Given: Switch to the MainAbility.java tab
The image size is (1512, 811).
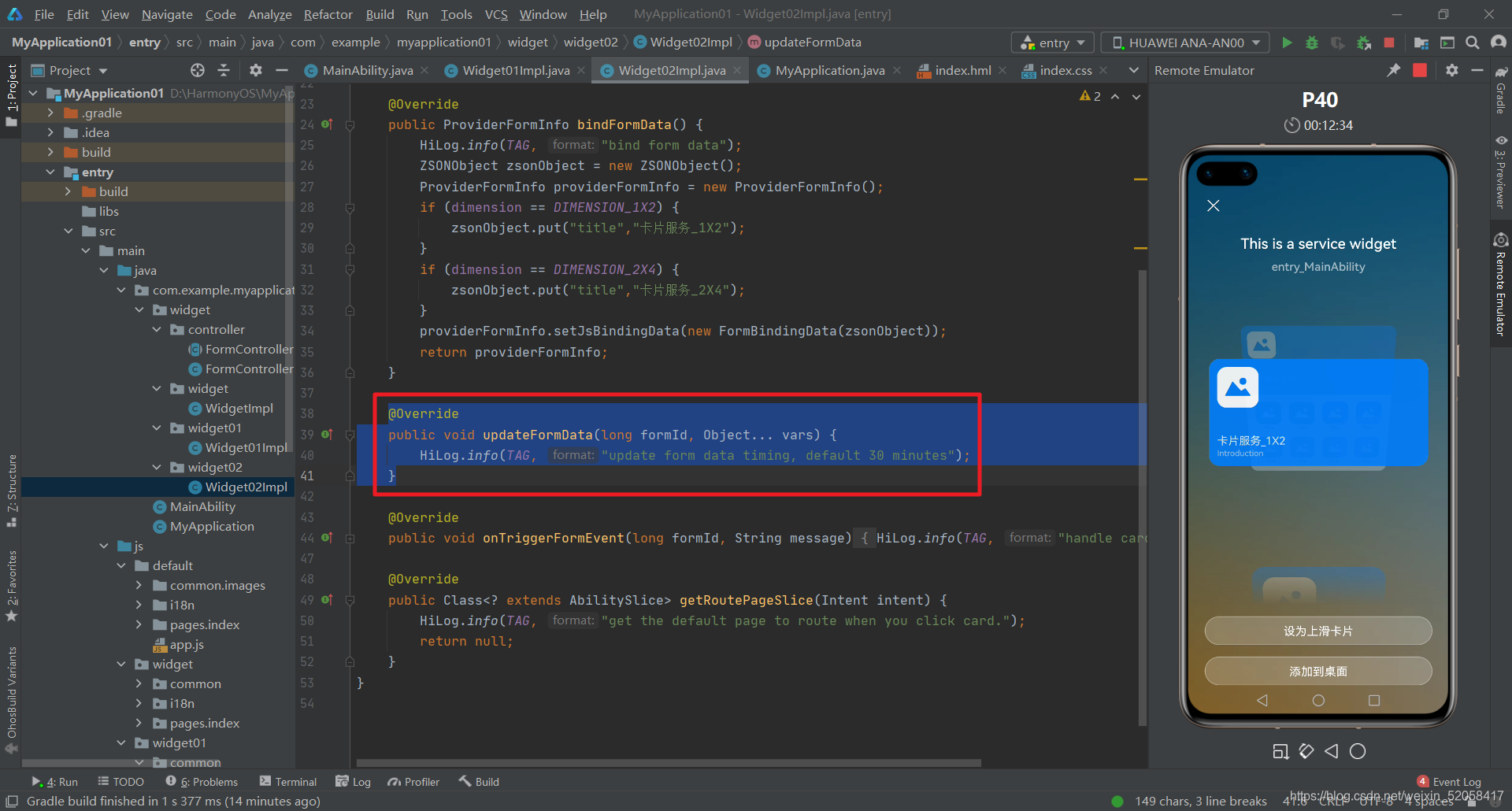Looking at the screenshot, I should point(367,70).
